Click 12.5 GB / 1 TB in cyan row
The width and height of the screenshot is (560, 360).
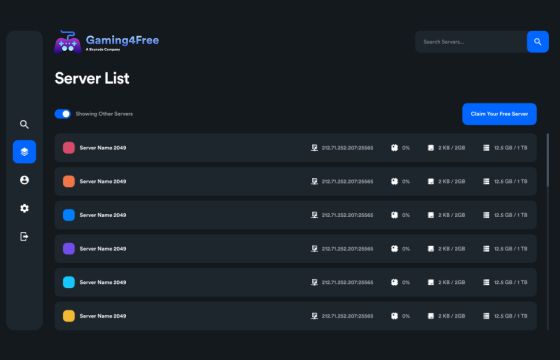[x=510, y=282]
